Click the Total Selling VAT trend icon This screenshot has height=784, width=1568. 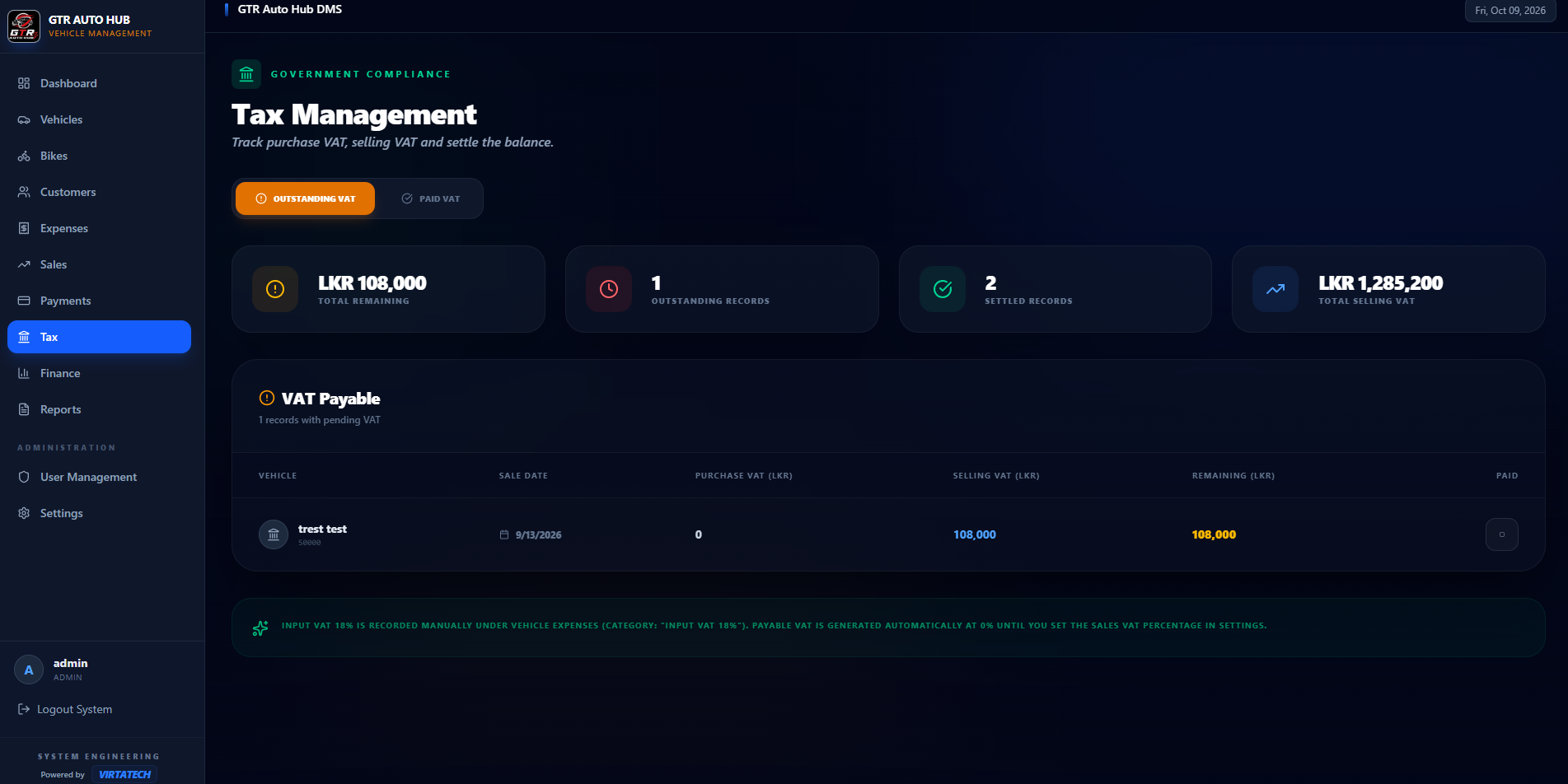point(1275,289)
